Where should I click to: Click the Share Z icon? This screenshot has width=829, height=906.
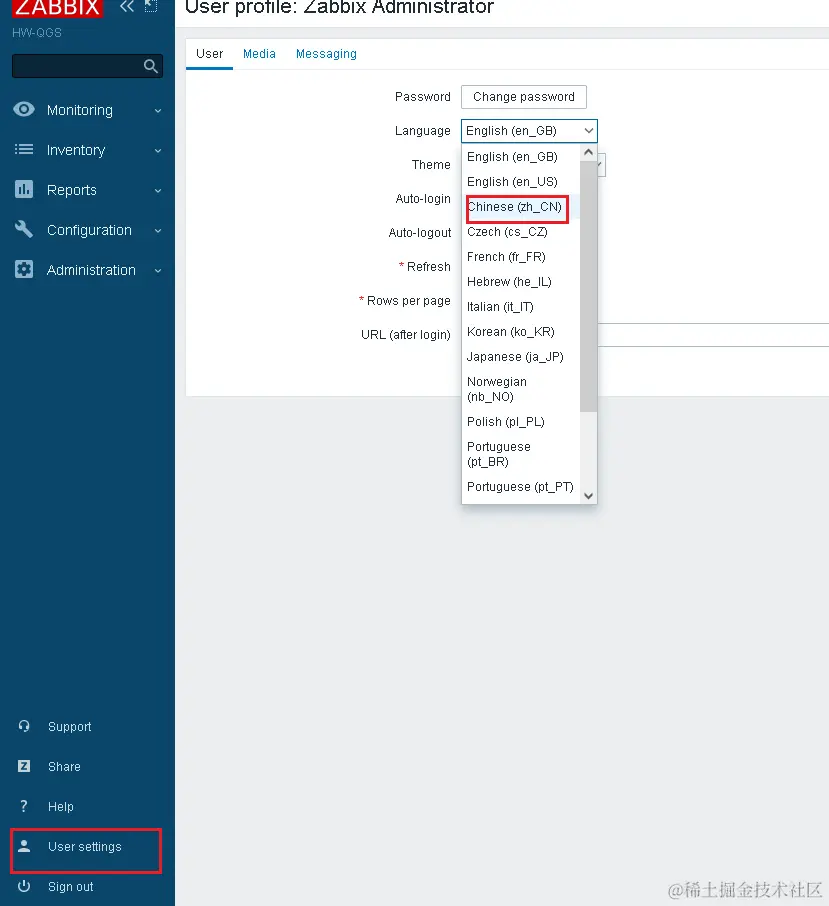(x=24, y=766)
